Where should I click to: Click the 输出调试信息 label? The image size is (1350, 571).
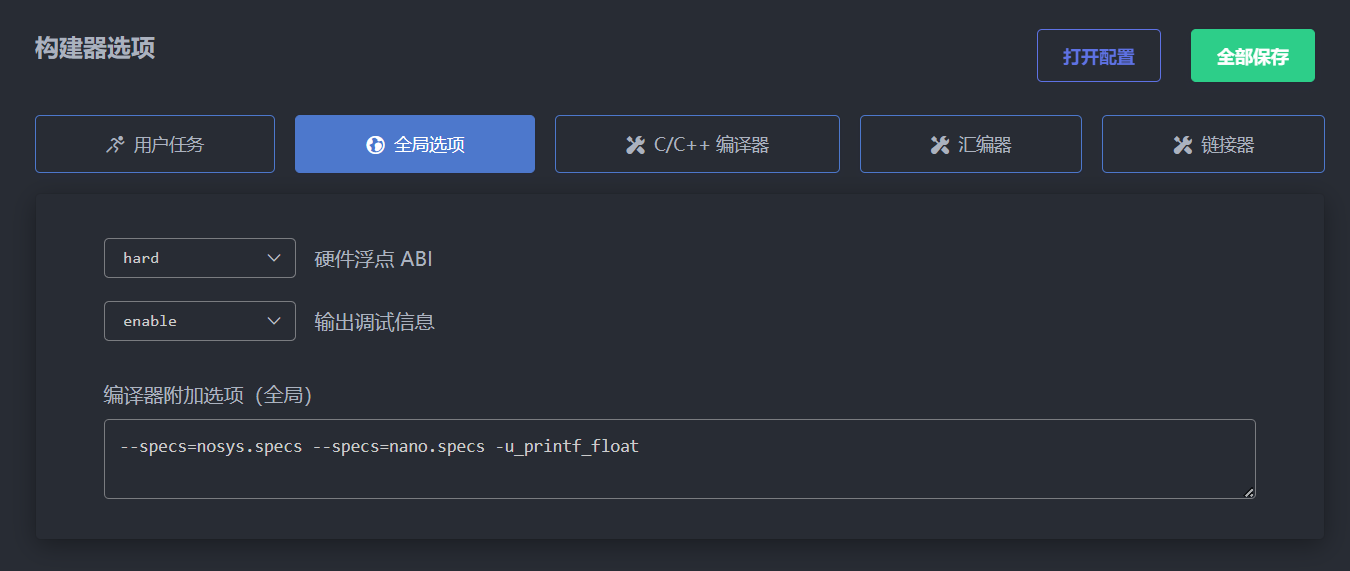(374, 322)
